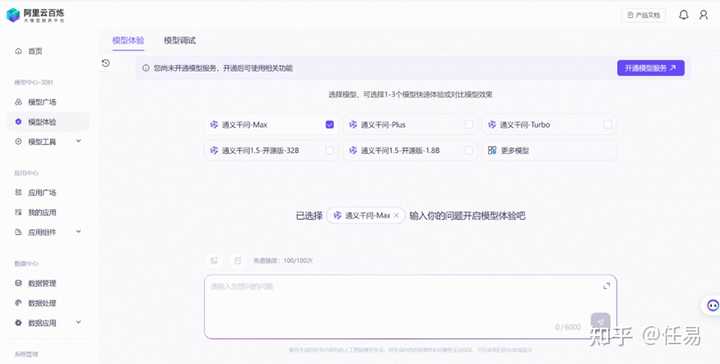720x364 pixels.
Task: Click the 通义千问-Turbo model label
Action: coord(525,124)
